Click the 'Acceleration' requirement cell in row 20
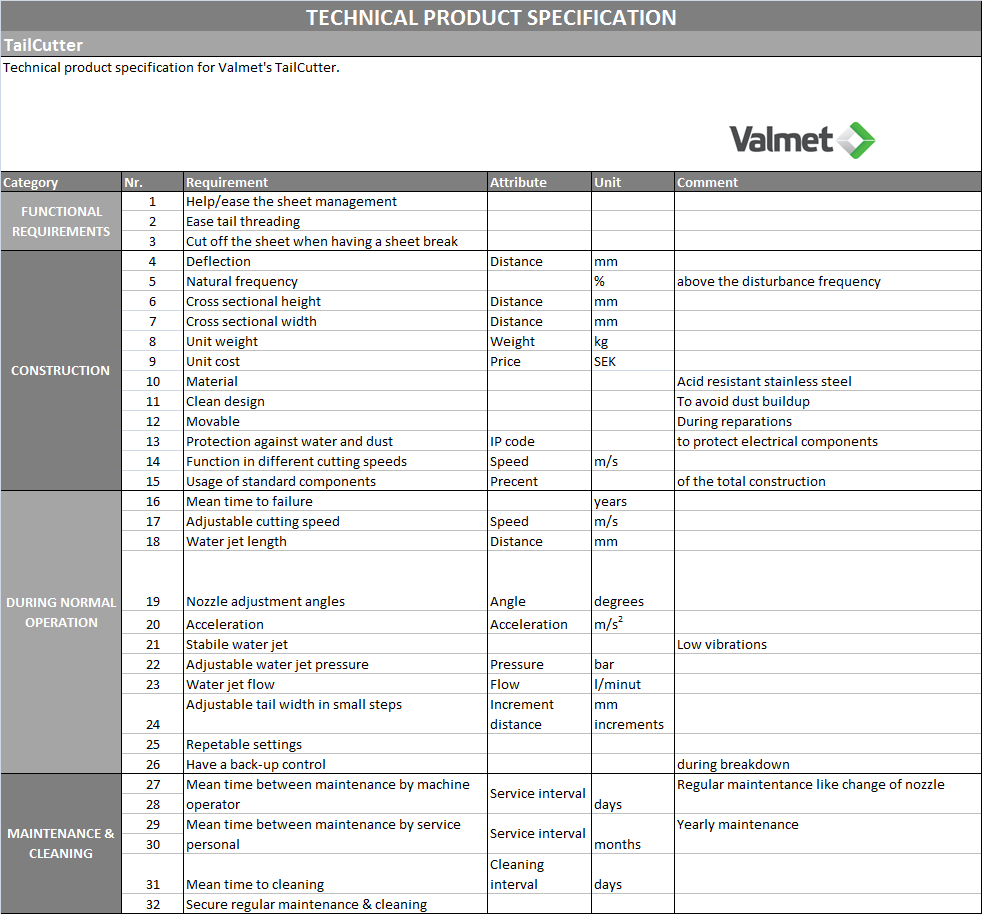 (335, 623)
